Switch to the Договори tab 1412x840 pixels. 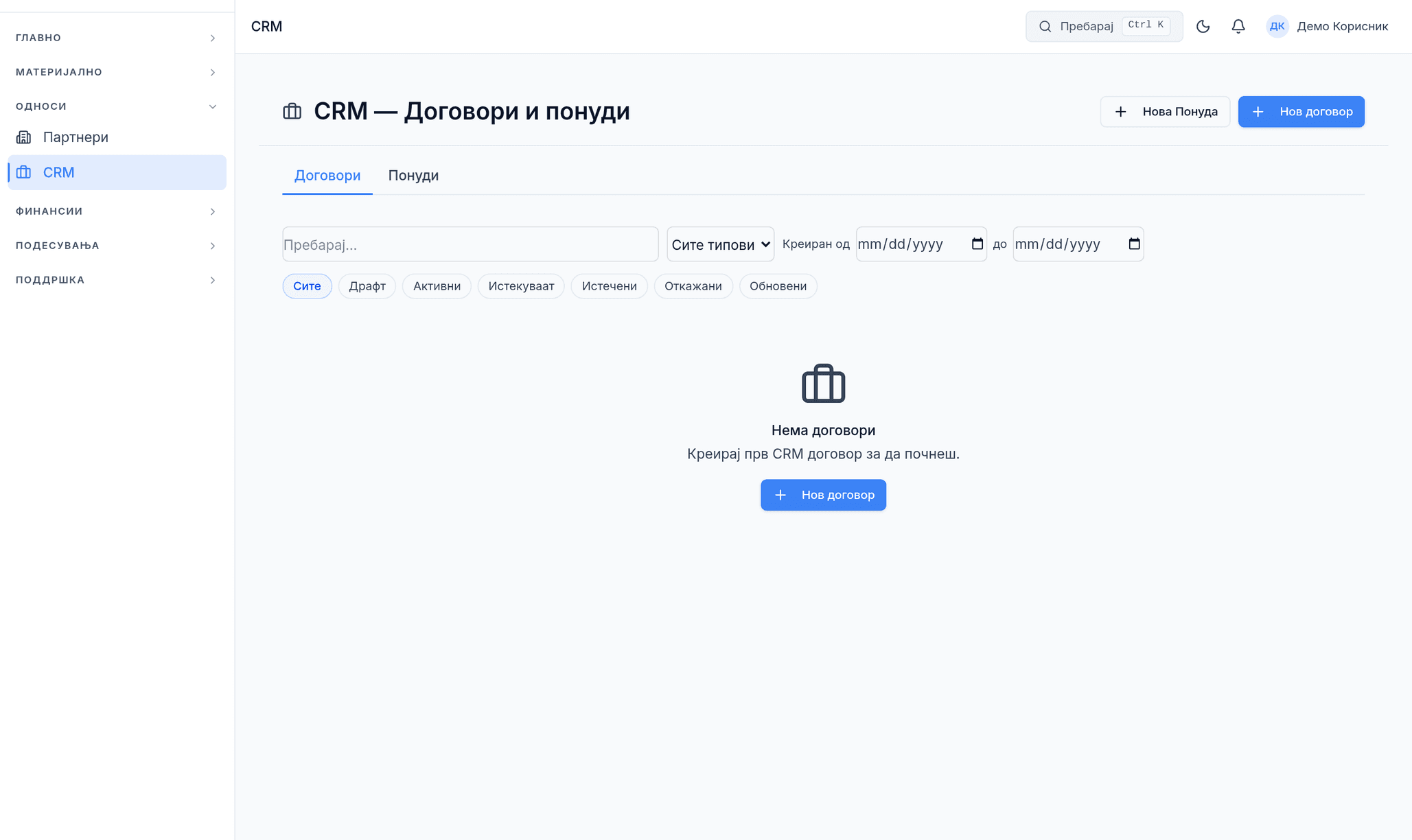pyautogui.click(x=327, y=176)
